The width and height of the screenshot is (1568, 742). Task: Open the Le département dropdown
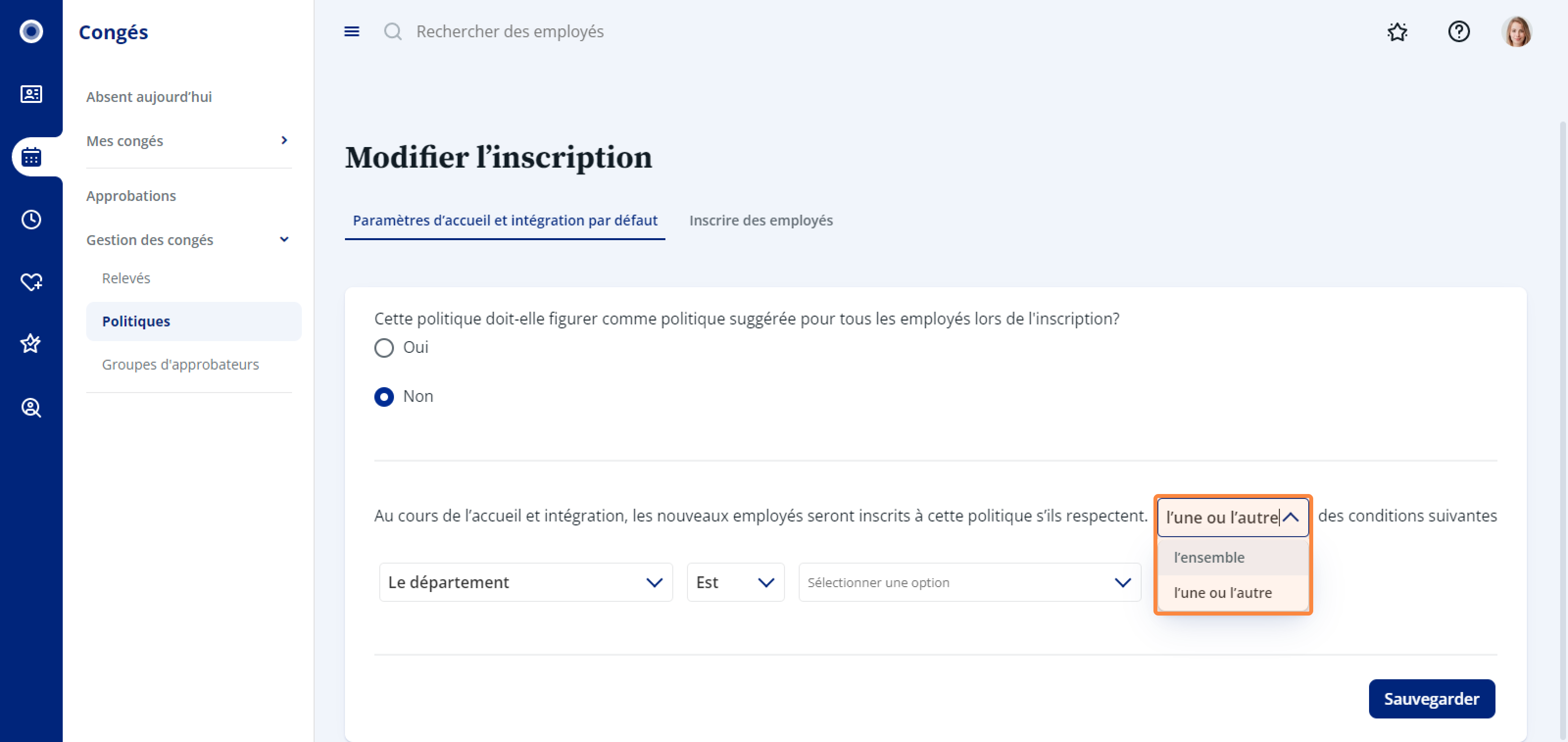tap(526, 583)
